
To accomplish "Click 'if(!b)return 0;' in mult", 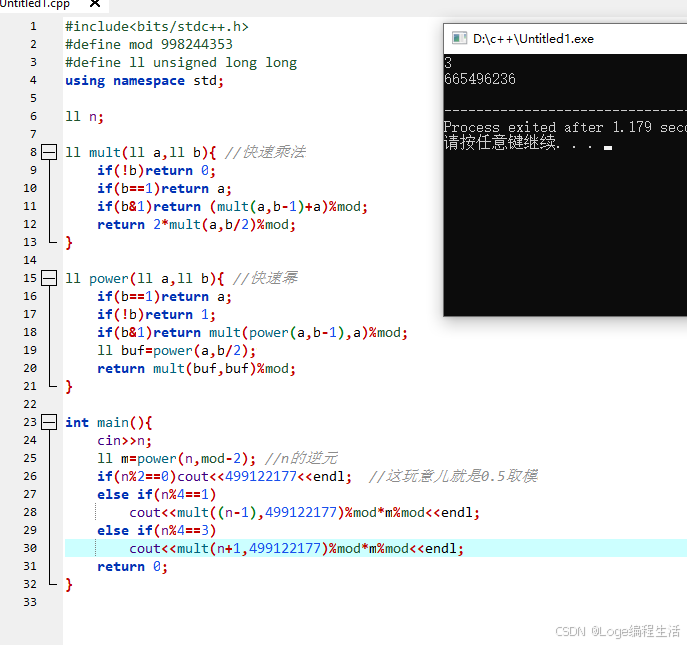I will coord(156,170).
